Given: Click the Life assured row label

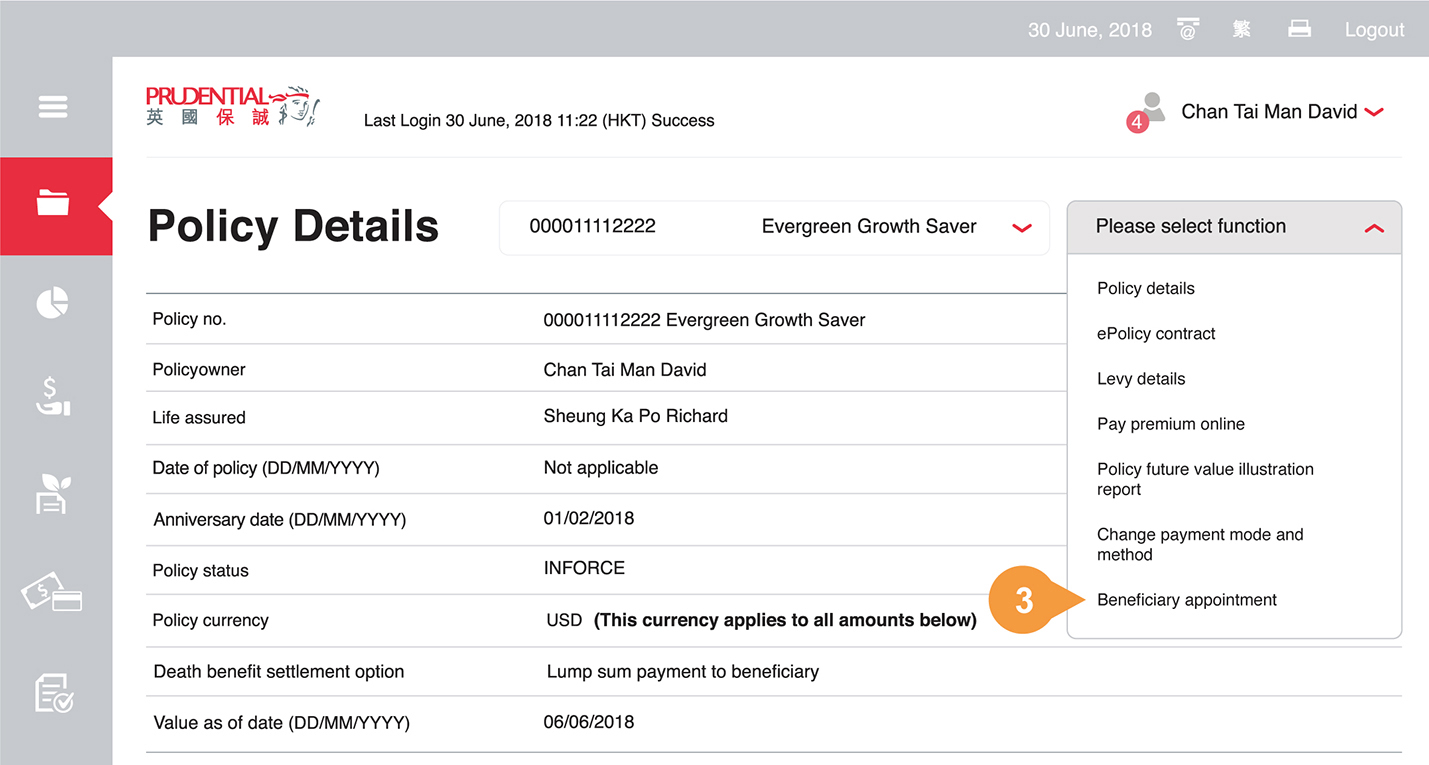Looking at the screenshot, I should click(199, 418).
